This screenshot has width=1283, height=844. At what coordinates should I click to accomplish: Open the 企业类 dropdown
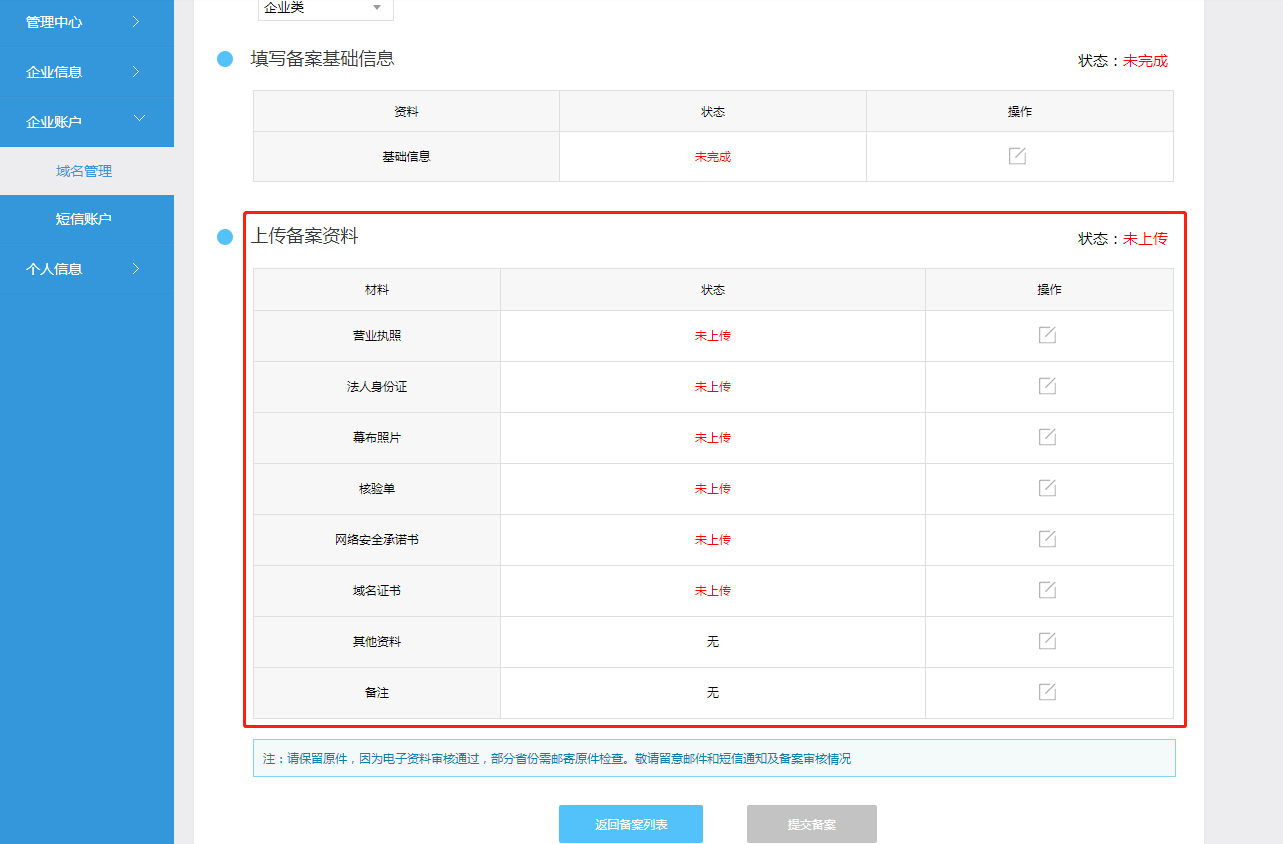point(325,8)
